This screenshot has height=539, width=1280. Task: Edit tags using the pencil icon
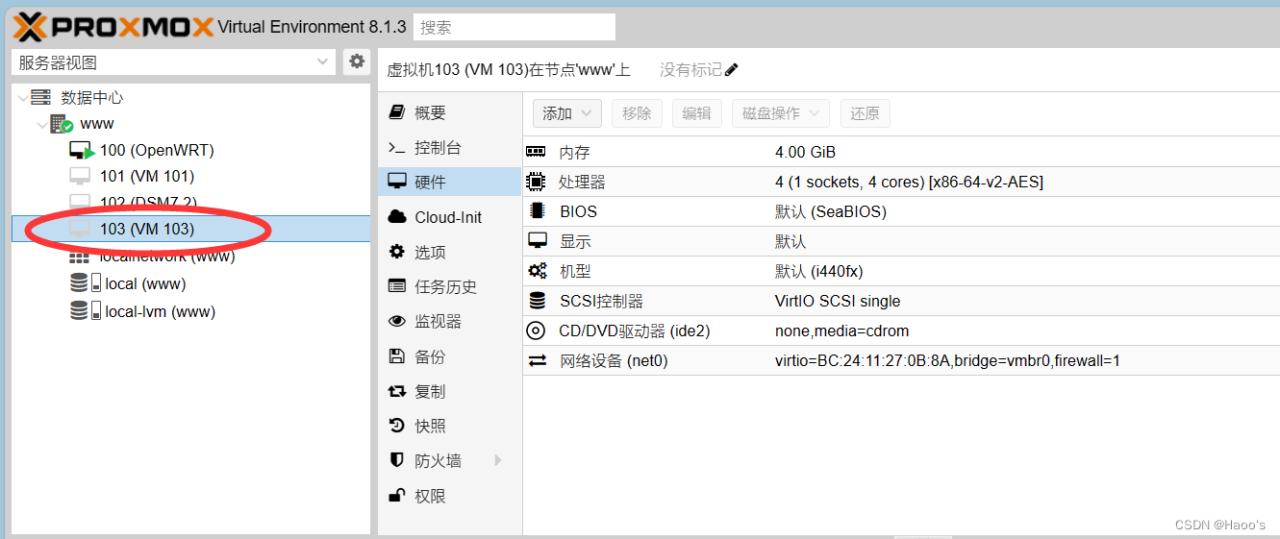click(x=731, y=70)
